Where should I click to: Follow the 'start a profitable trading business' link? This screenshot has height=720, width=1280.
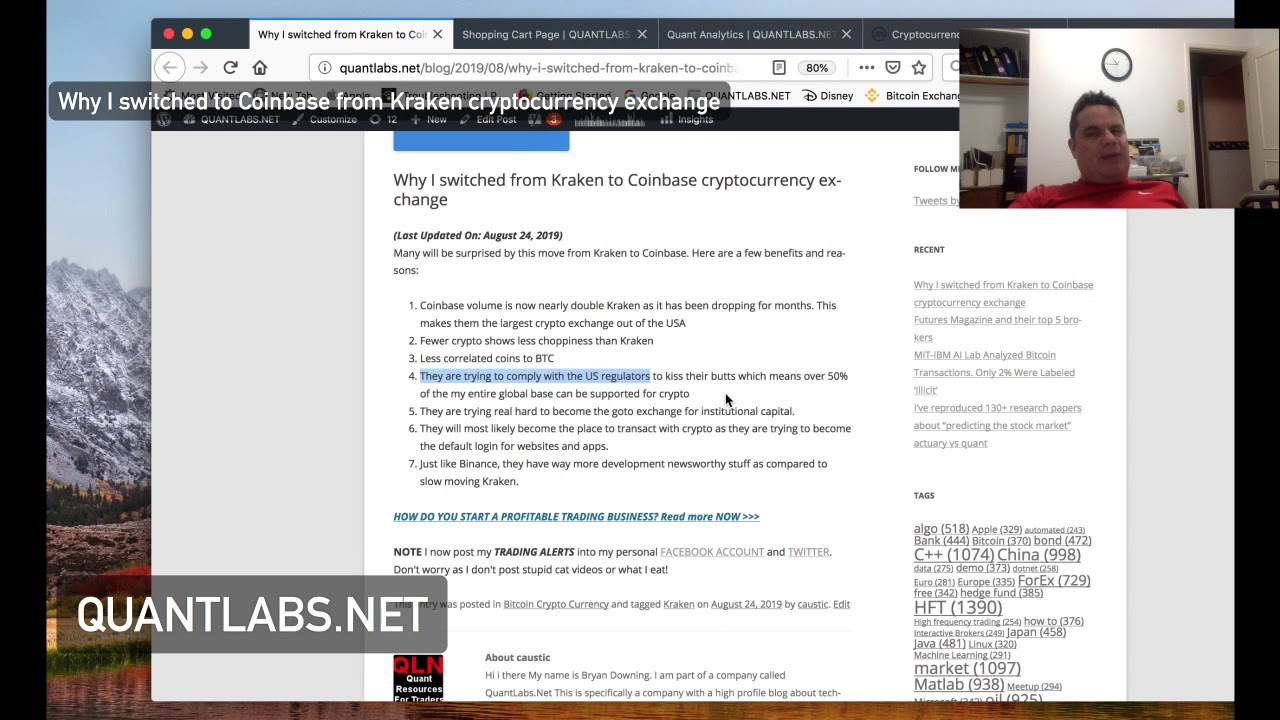pyautogui.click(x=576, y=517)
